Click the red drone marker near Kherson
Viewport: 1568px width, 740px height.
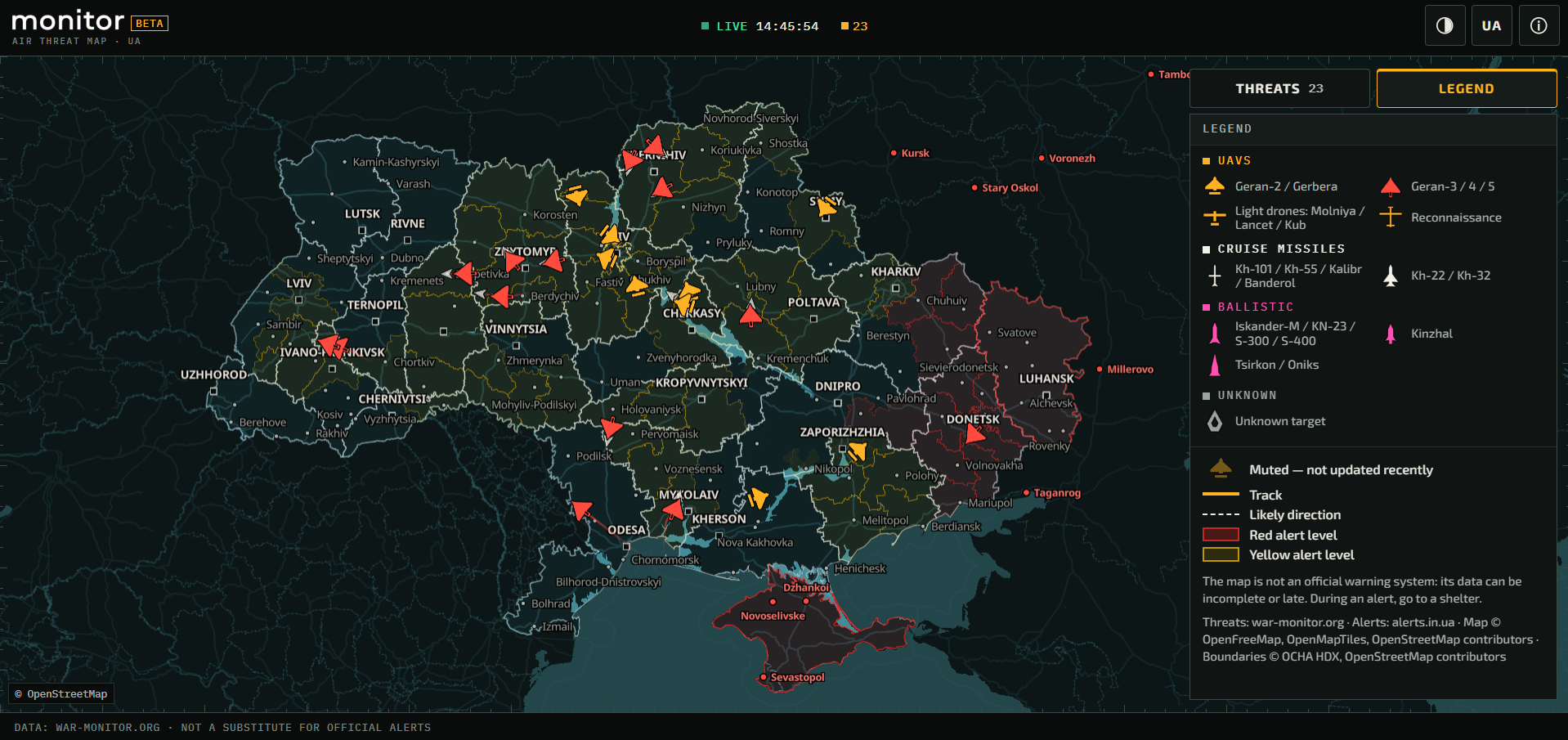click(x=673, y=512)
